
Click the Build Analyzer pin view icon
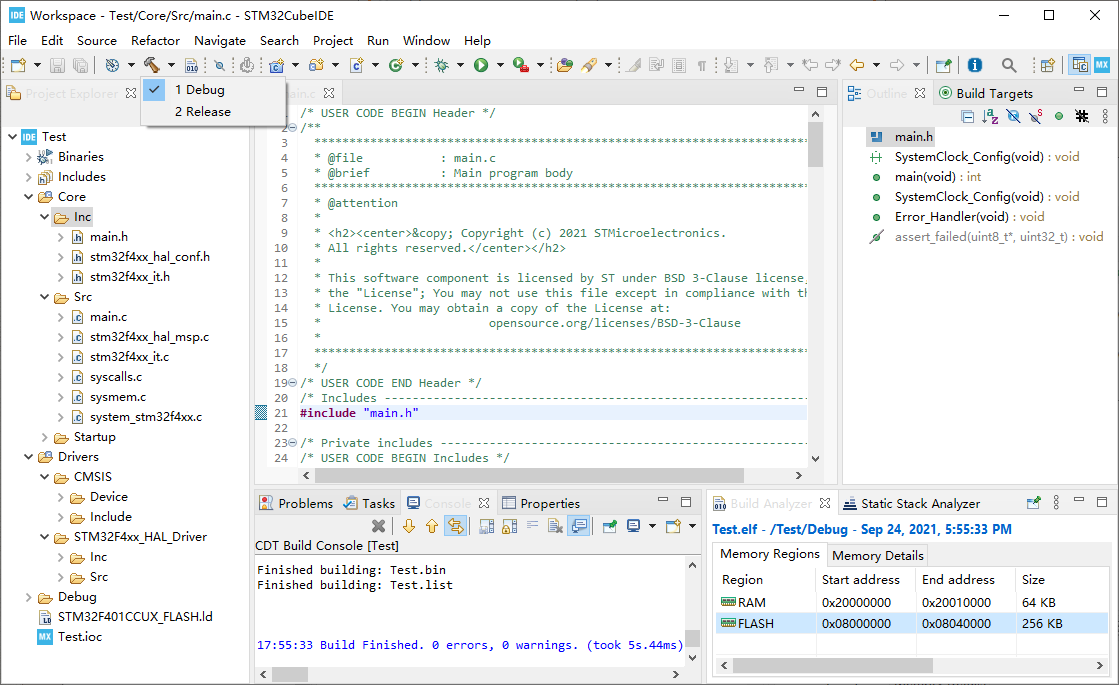[x=1033, y=503]
